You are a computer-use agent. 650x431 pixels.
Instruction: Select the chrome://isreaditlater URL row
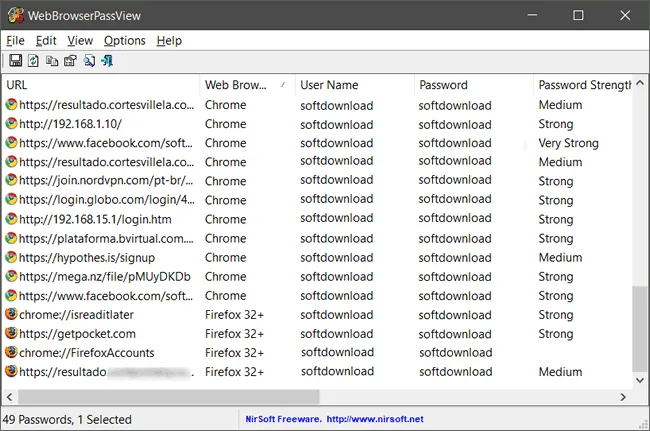click(76, 315)
